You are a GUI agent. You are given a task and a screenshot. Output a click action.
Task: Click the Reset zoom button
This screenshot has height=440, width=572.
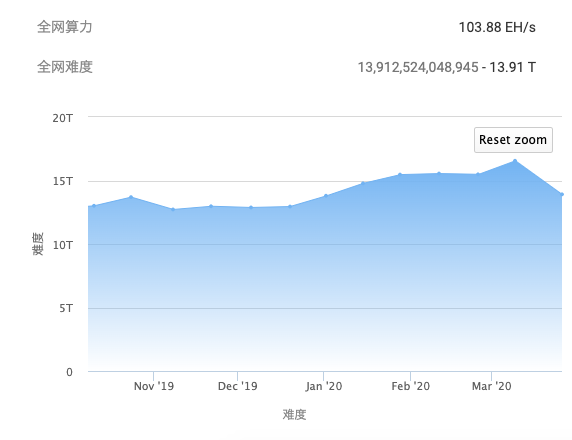coord(513,140)
